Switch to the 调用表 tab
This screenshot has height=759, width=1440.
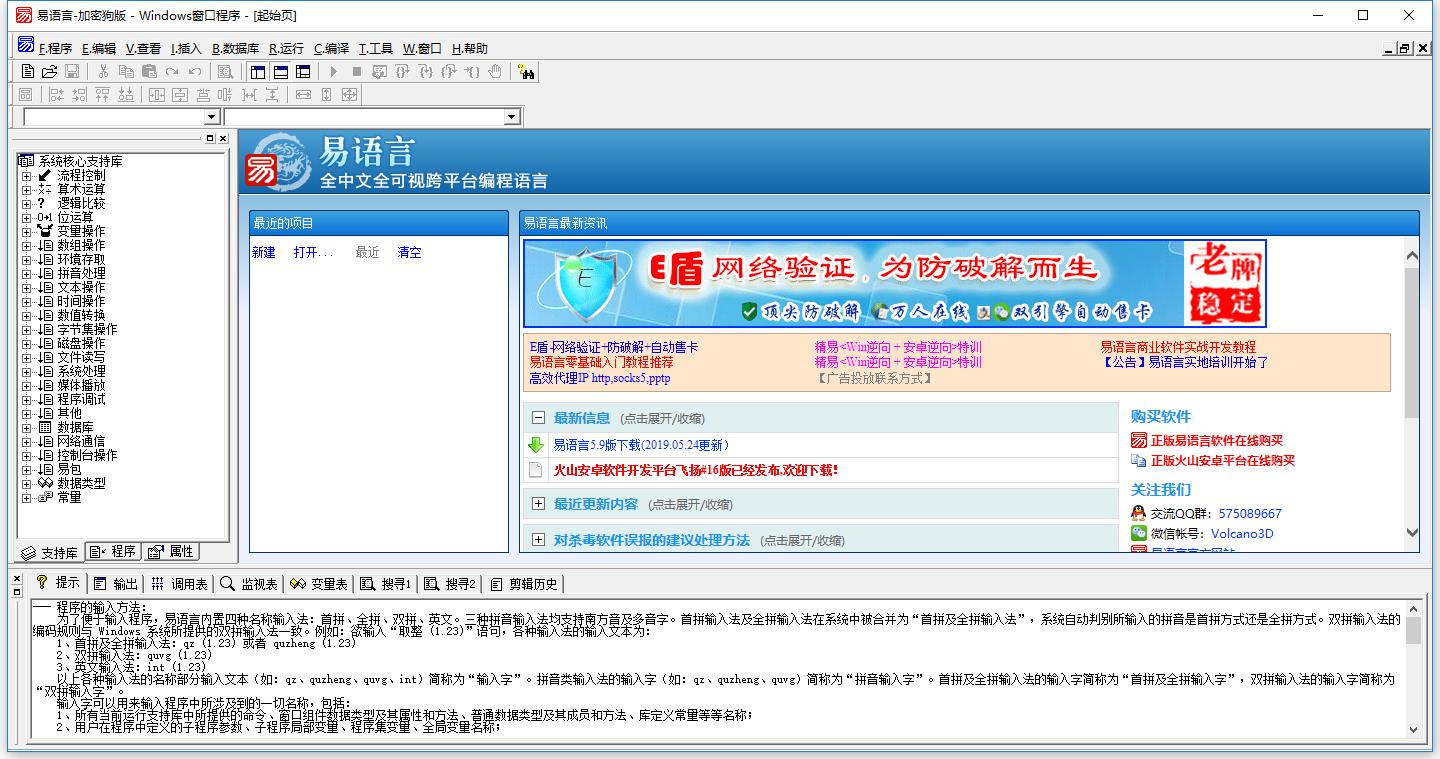click(x=179, y=583)
